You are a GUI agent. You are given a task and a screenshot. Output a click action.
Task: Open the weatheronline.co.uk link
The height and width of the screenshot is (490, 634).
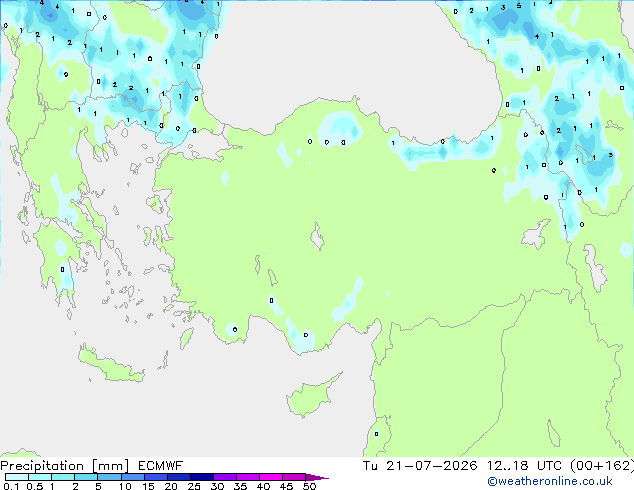(x=550, y=481)
